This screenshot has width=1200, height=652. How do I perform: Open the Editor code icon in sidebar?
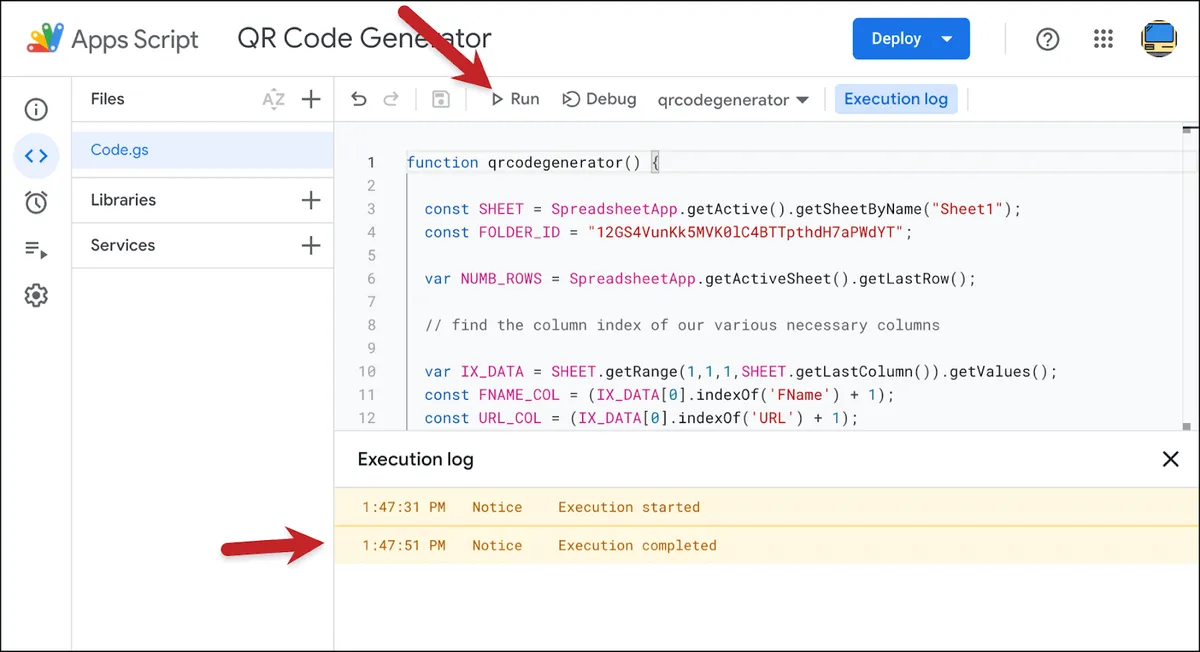click(36, 155)
